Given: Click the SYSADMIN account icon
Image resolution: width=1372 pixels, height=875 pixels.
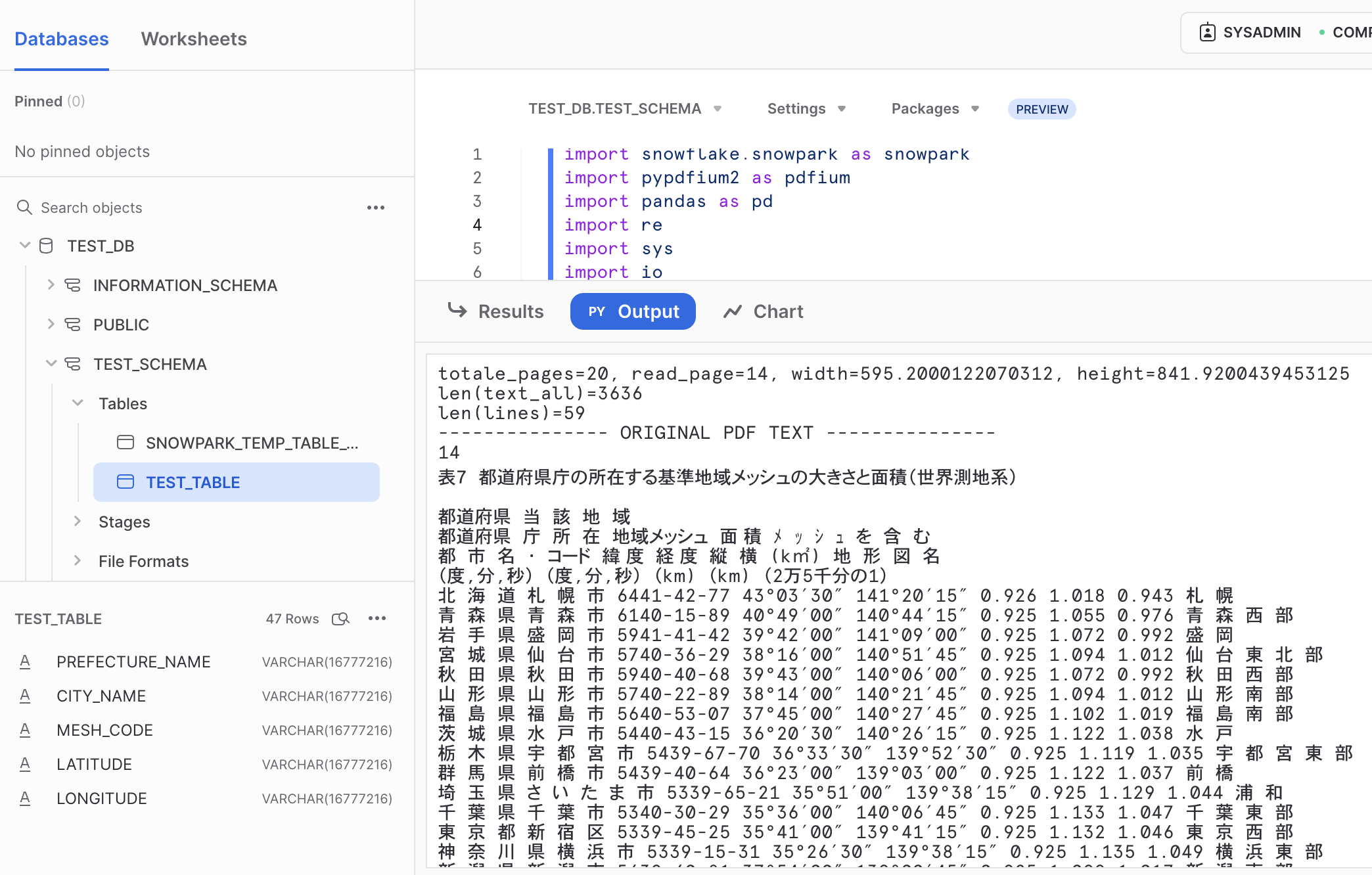Looking at the screenshot, I should pyautogui.click(x=1207, y=32).
